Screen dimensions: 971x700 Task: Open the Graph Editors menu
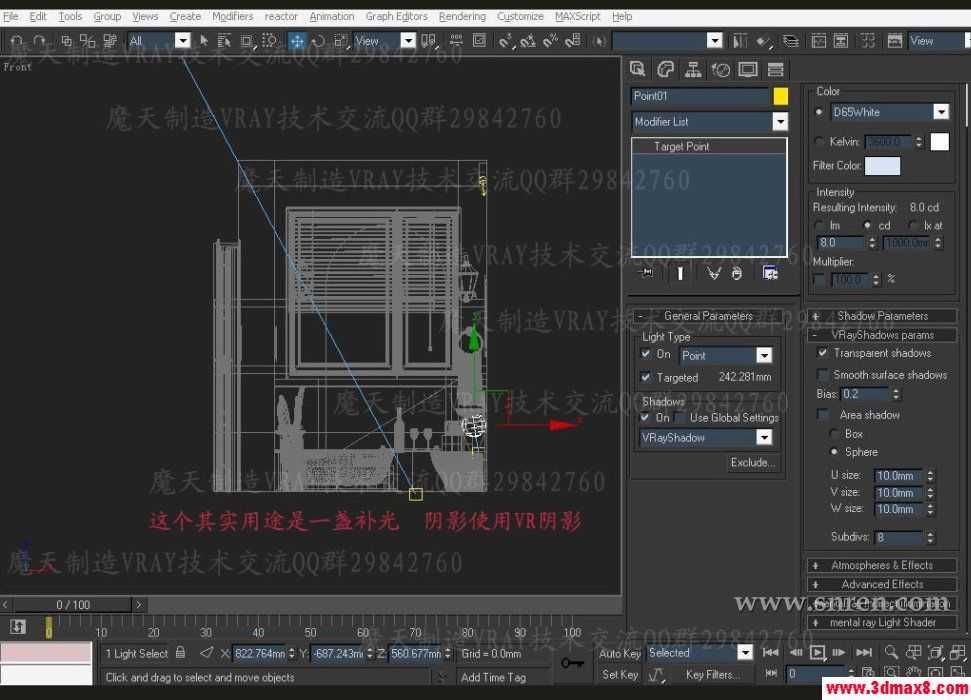[x=396, y=16]
